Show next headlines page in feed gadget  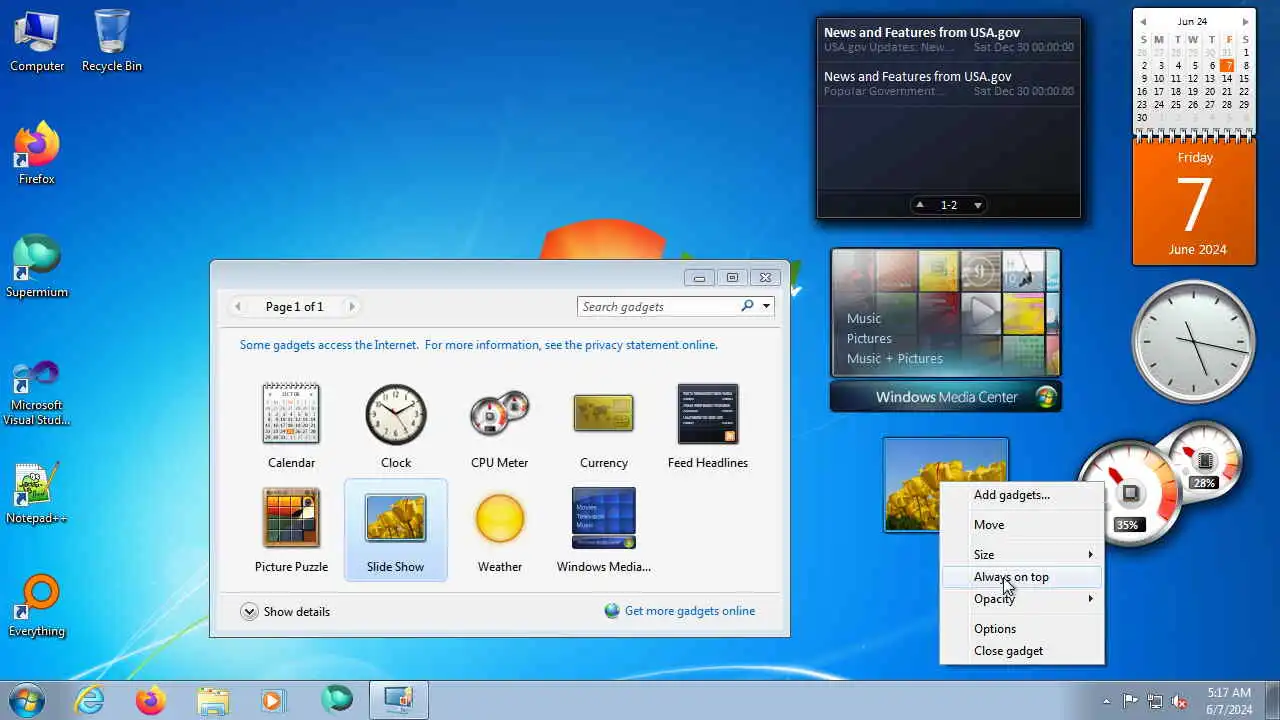click(x=977, y=205)
